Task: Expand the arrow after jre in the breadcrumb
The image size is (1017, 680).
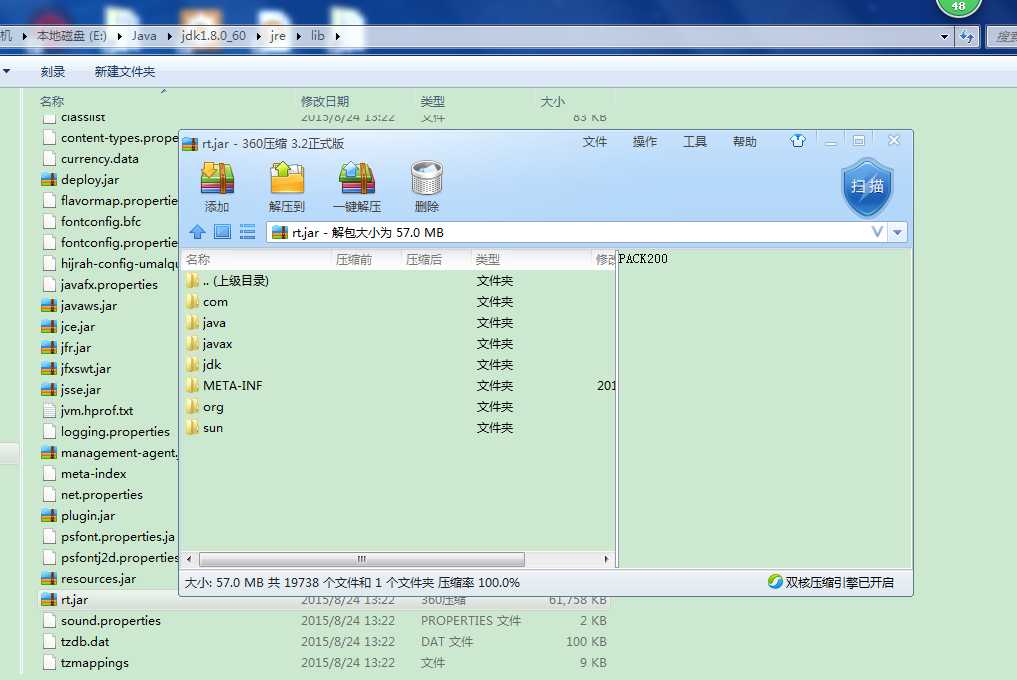Action: tap(298, 36)
